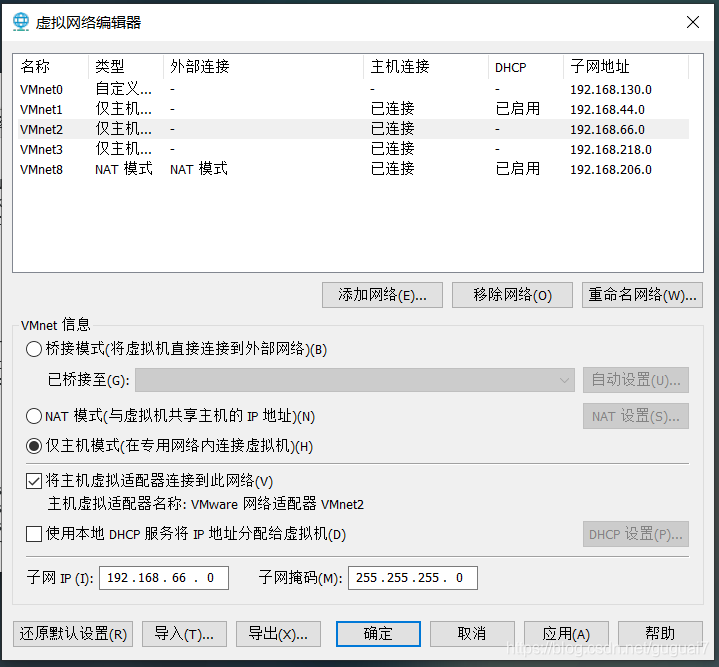Click the Virtual Network Editor globe icon
This screenshot has width=719, height=667.
tap(21, 22)
